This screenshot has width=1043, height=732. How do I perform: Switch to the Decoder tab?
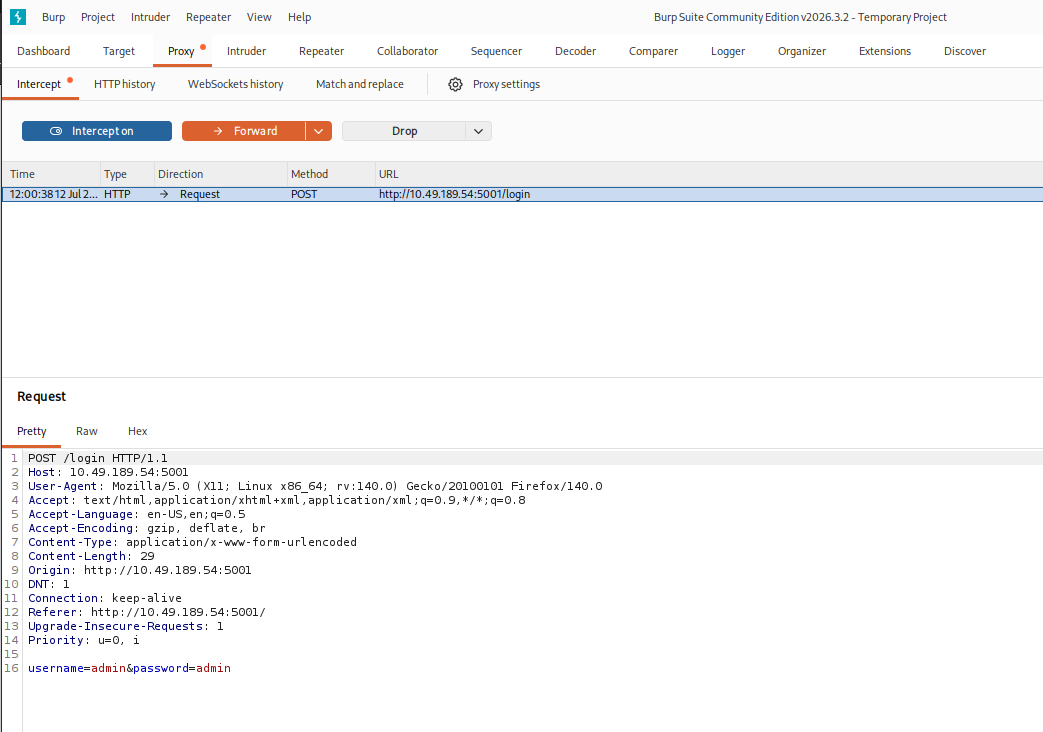click(575, 51)
